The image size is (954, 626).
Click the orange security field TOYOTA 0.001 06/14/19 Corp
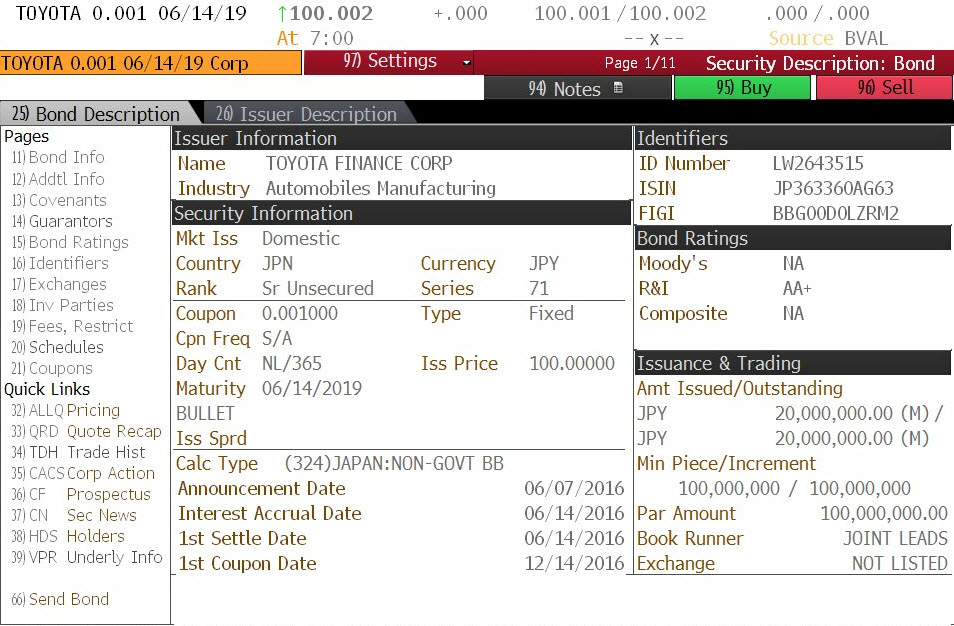[150, 63]
